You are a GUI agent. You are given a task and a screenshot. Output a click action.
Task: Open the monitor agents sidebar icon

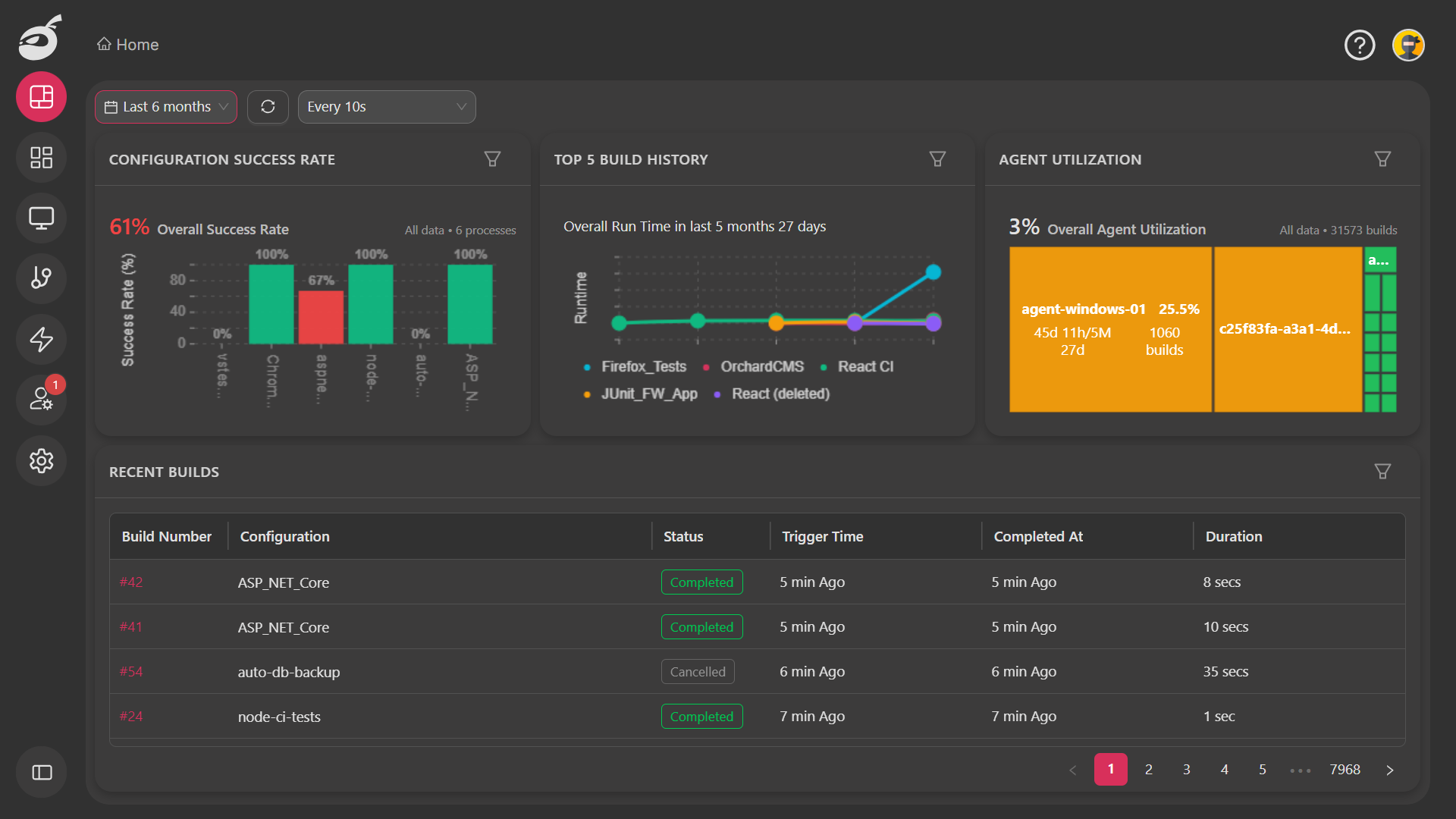(x=41, y=218)
